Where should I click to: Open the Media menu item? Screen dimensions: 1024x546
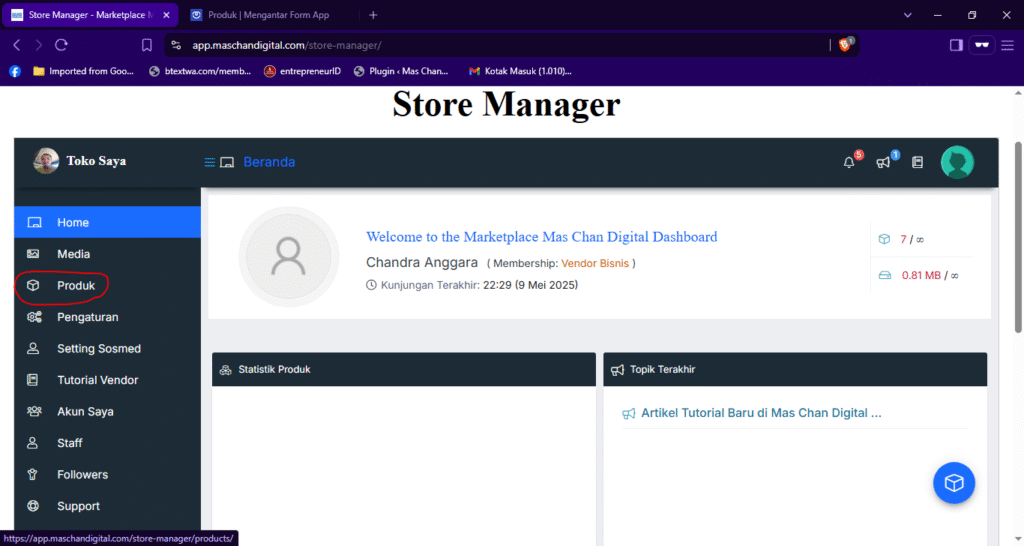tap(107, 254)
